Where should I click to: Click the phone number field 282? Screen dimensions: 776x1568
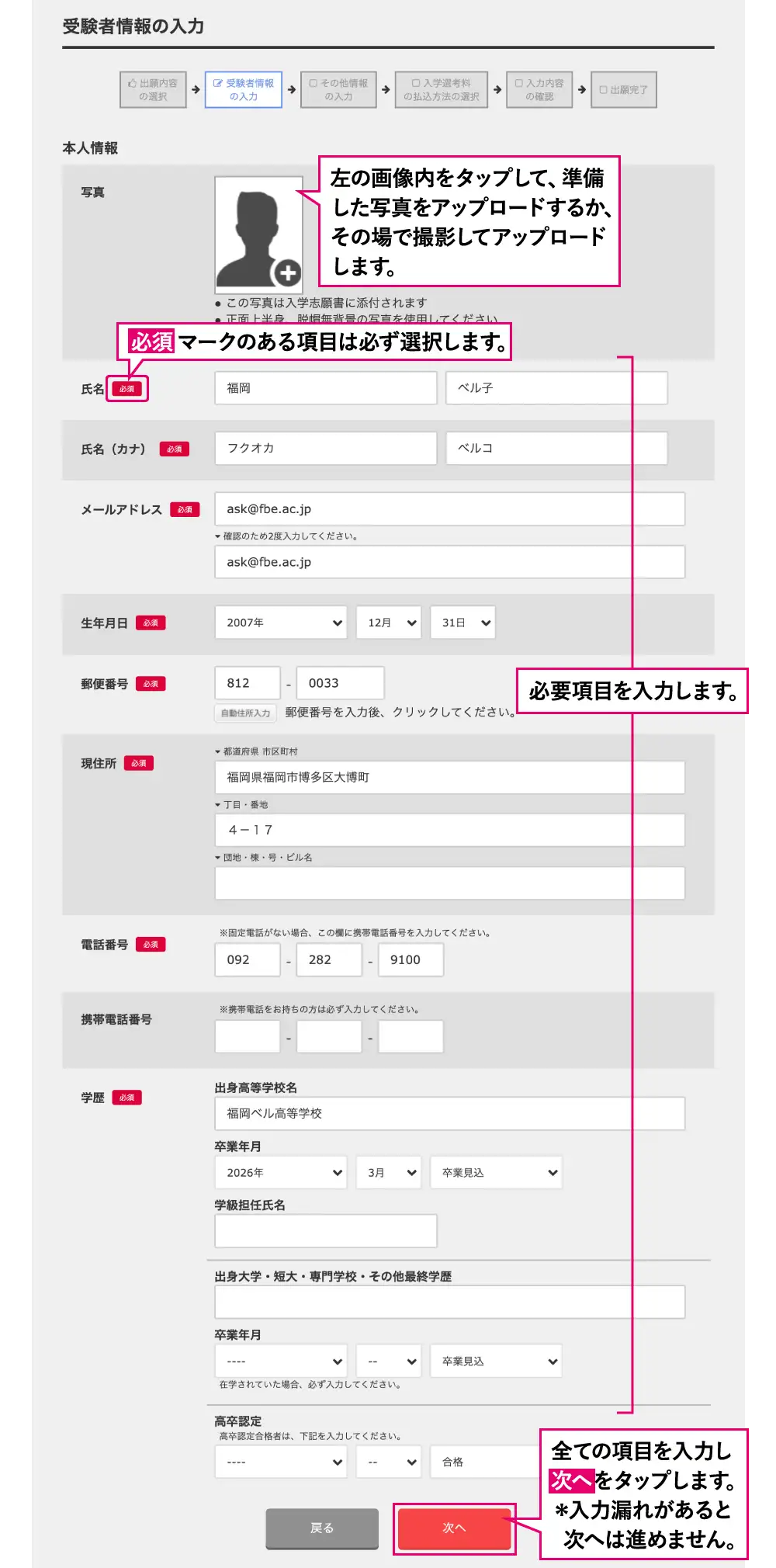coord(330,959)
